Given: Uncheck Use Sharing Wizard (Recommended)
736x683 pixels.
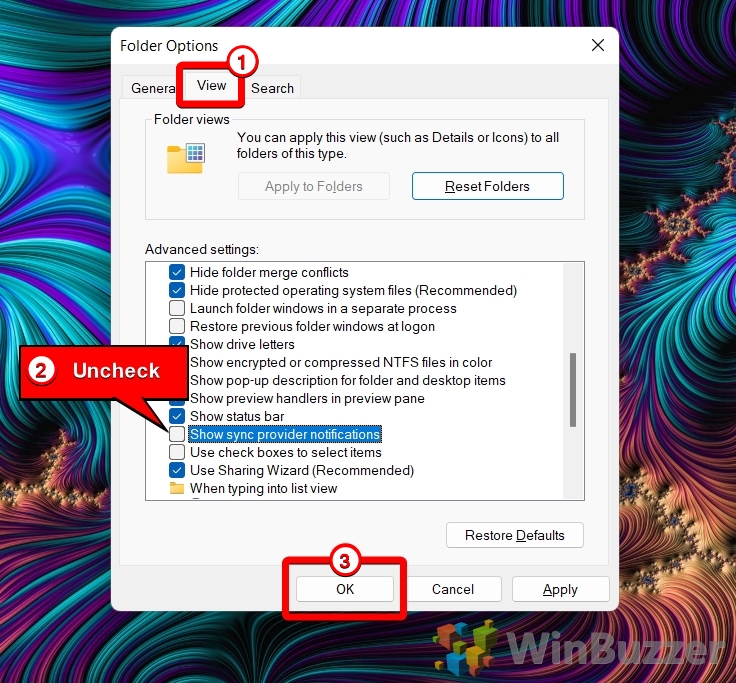Looking at the screenshot, I should (177, 470).
